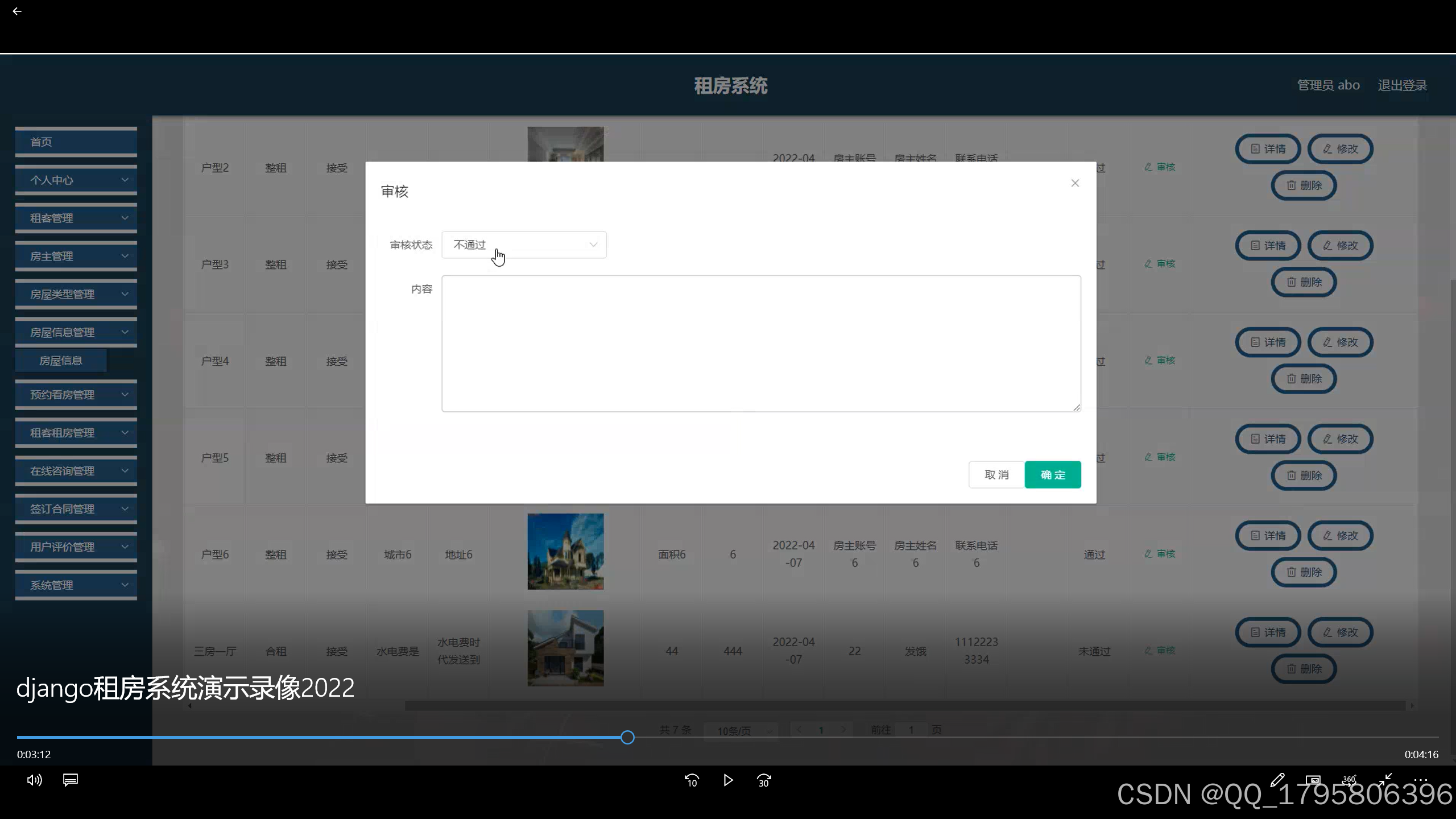The height and width of the screenshot is (819, 1456).
Task: Click 审核 link in 户型6 row
Action: (x=1160, y=554)
